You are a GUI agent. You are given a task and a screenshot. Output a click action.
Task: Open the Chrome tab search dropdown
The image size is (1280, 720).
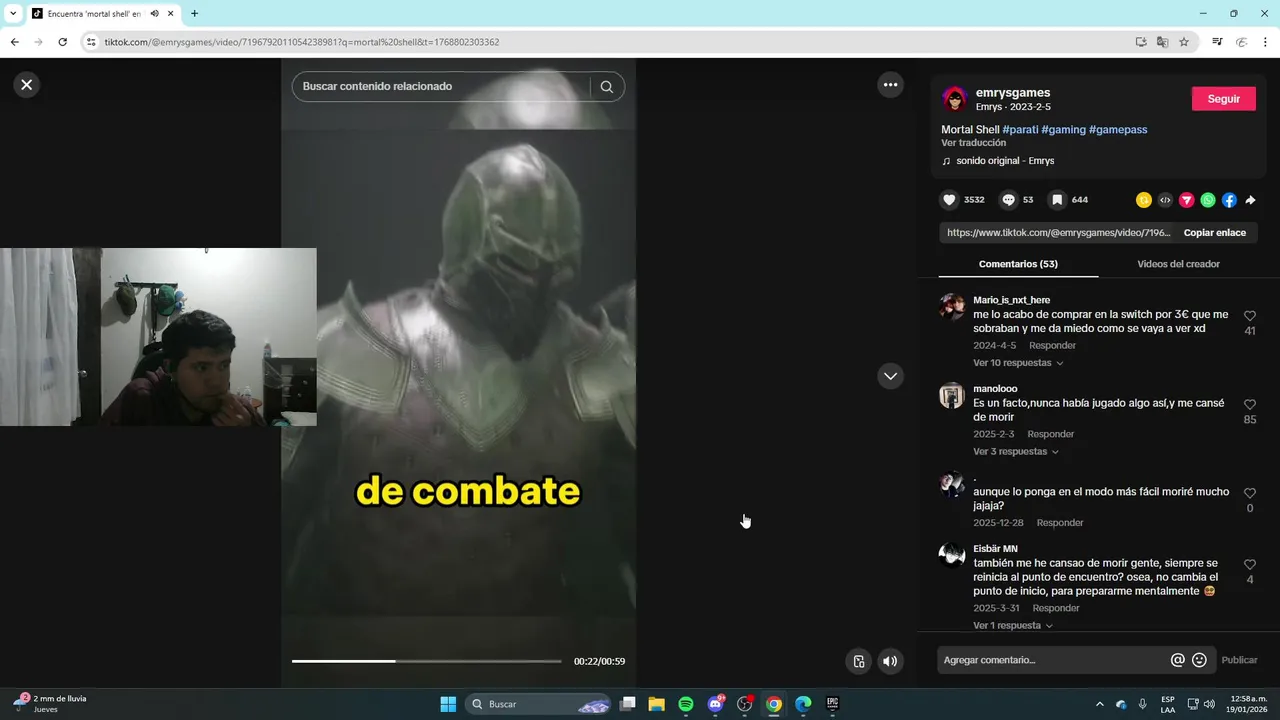click(13, 14)
